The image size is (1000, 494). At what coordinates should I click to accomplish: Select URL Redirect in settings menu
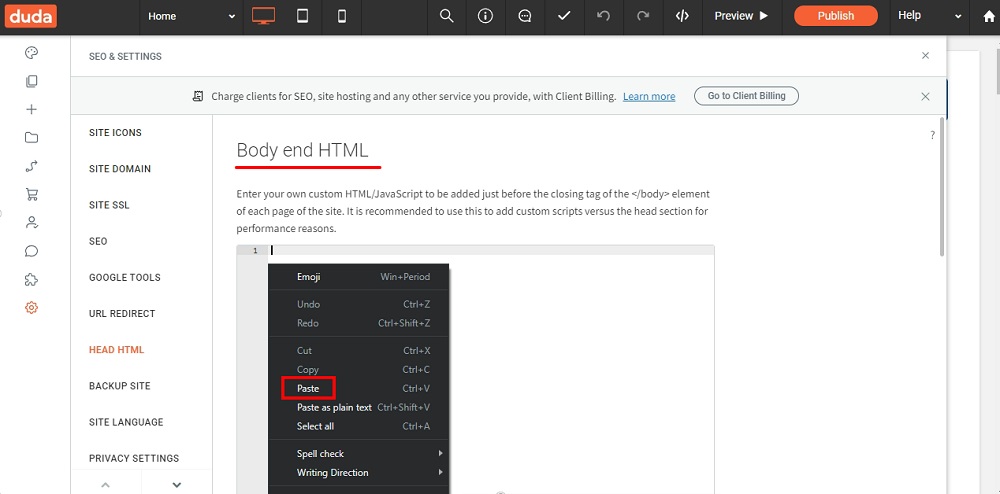pos(122,314)
